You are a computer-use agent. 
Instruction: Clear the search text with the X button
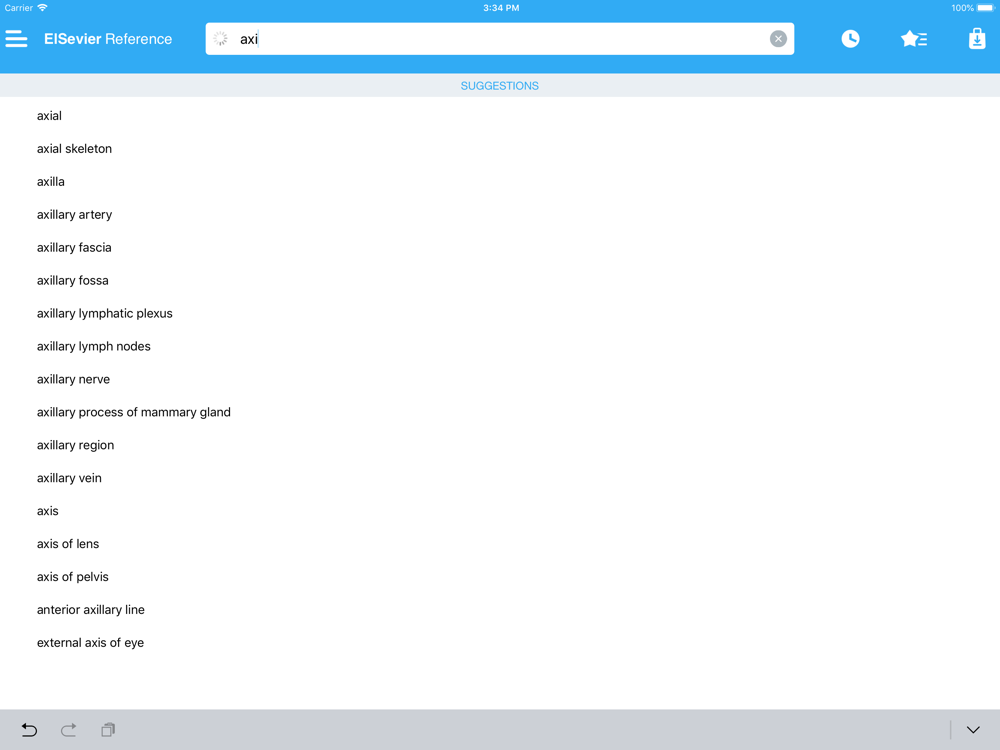point(778,39)
